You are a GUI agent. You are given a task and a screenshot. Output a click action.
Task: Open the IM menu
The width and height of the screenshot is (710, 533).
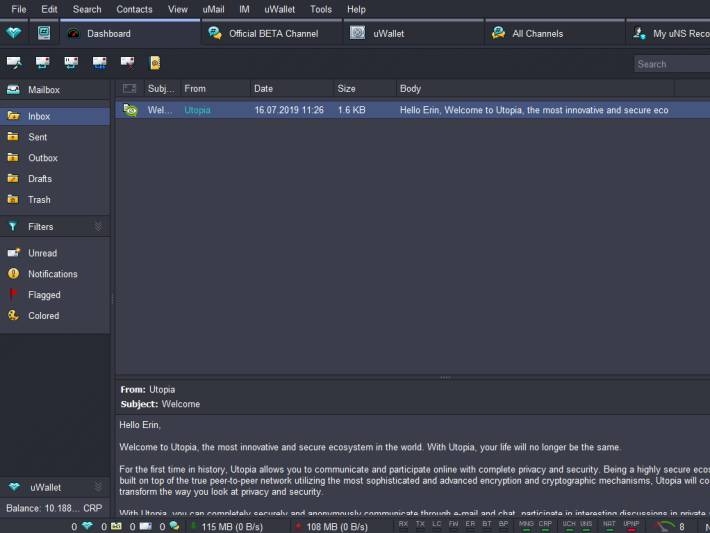click(245, 9)
